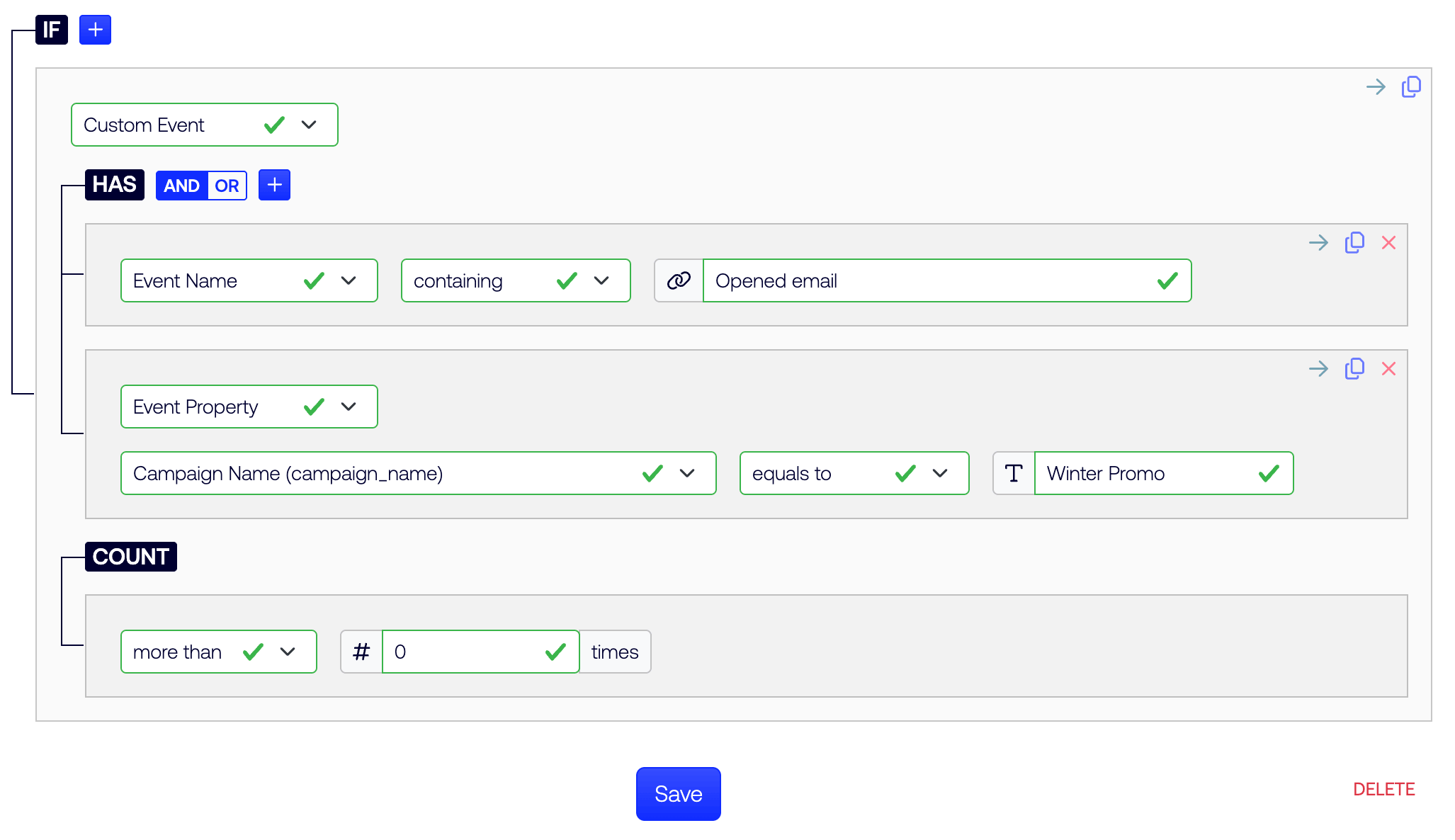The height and width of the screenshot is (840, 1455).
Task: Delete the Event Name condition row
Action: coord(1388,243)
